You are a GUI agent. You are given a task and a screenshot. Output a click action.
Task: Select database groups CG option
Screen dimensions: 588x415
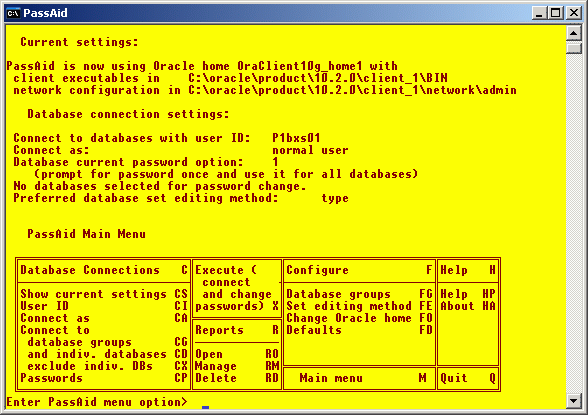tap(107, 342)
